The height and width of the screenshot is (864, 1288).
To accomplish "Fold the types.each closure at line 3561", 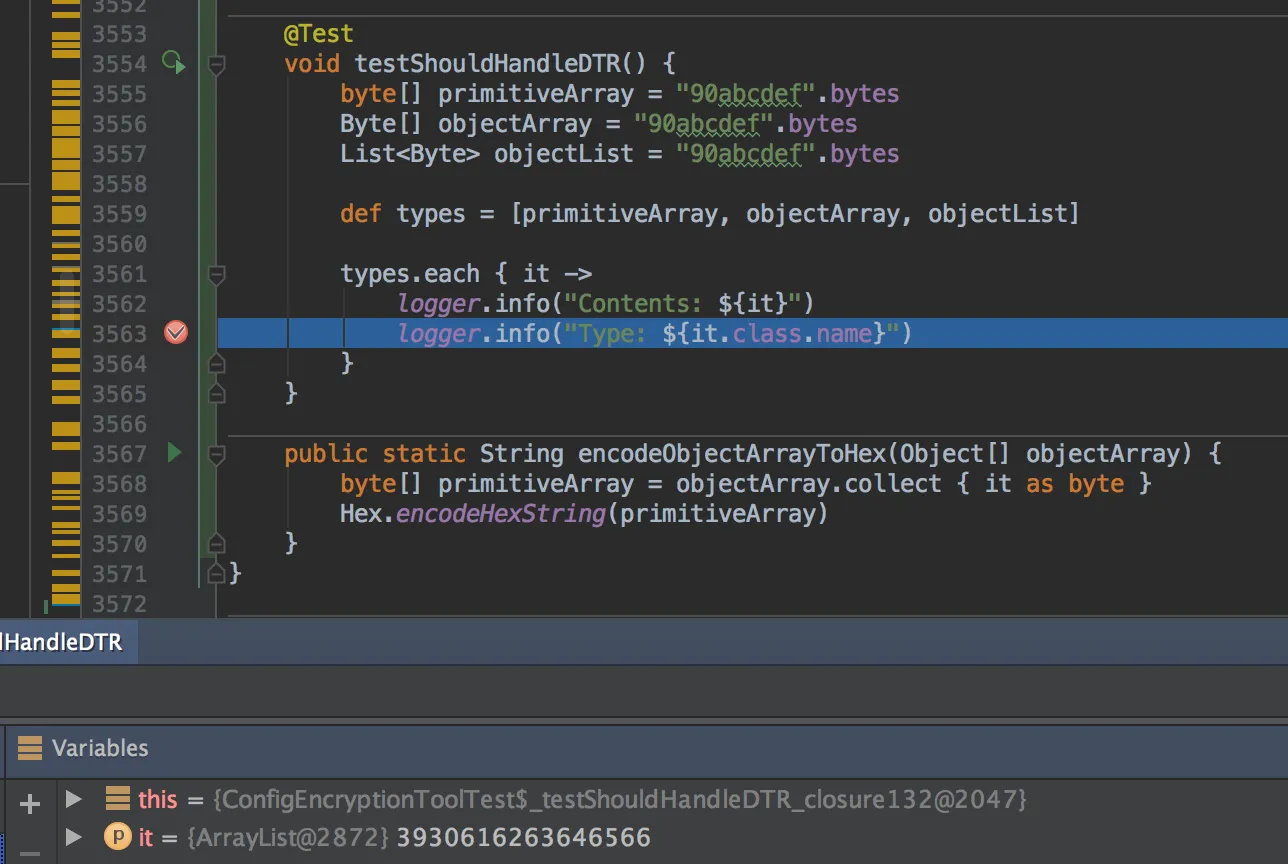I will pos(215,274).
